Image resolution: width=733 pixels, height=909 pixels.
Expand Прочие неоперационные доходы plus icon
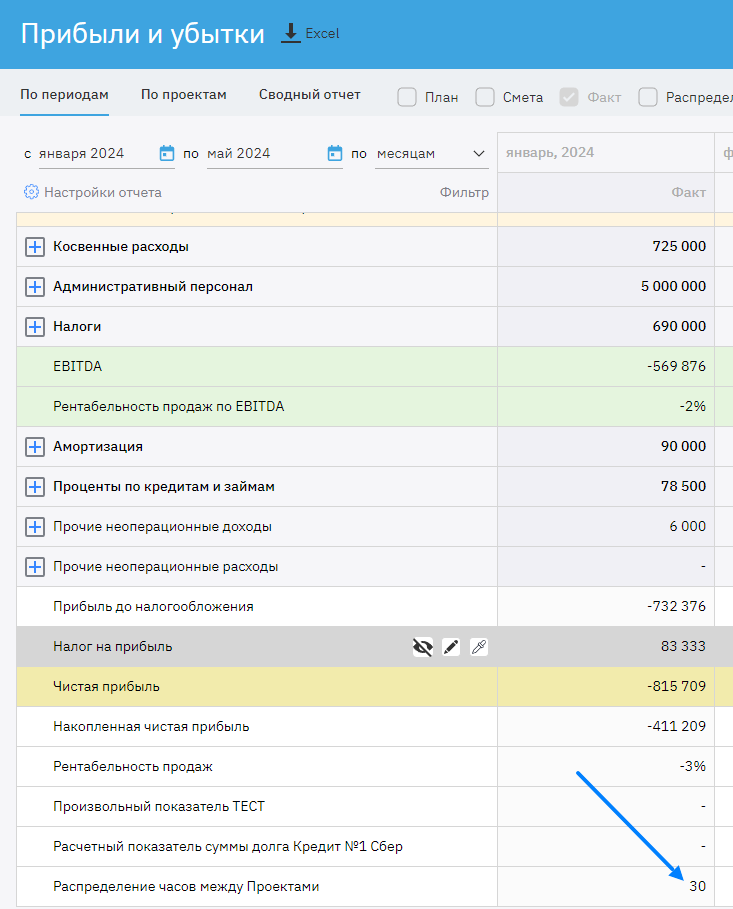[35, 527]
